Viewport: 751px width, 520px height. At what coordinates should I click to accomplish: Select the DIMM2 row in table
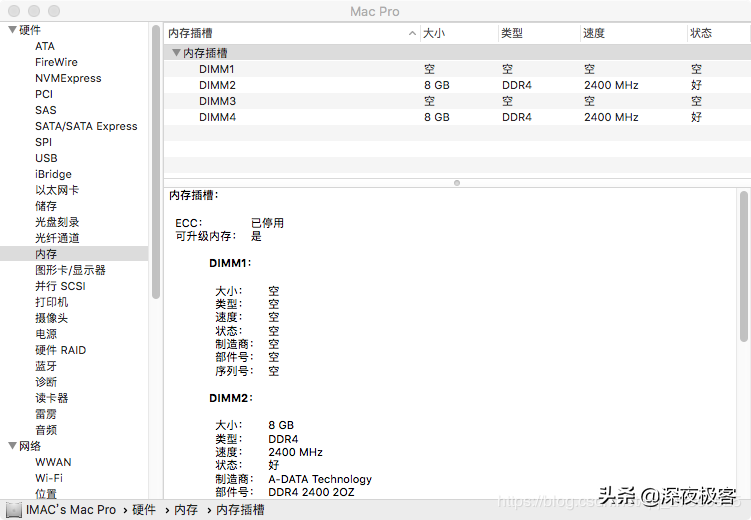click(x=457, y=85)
